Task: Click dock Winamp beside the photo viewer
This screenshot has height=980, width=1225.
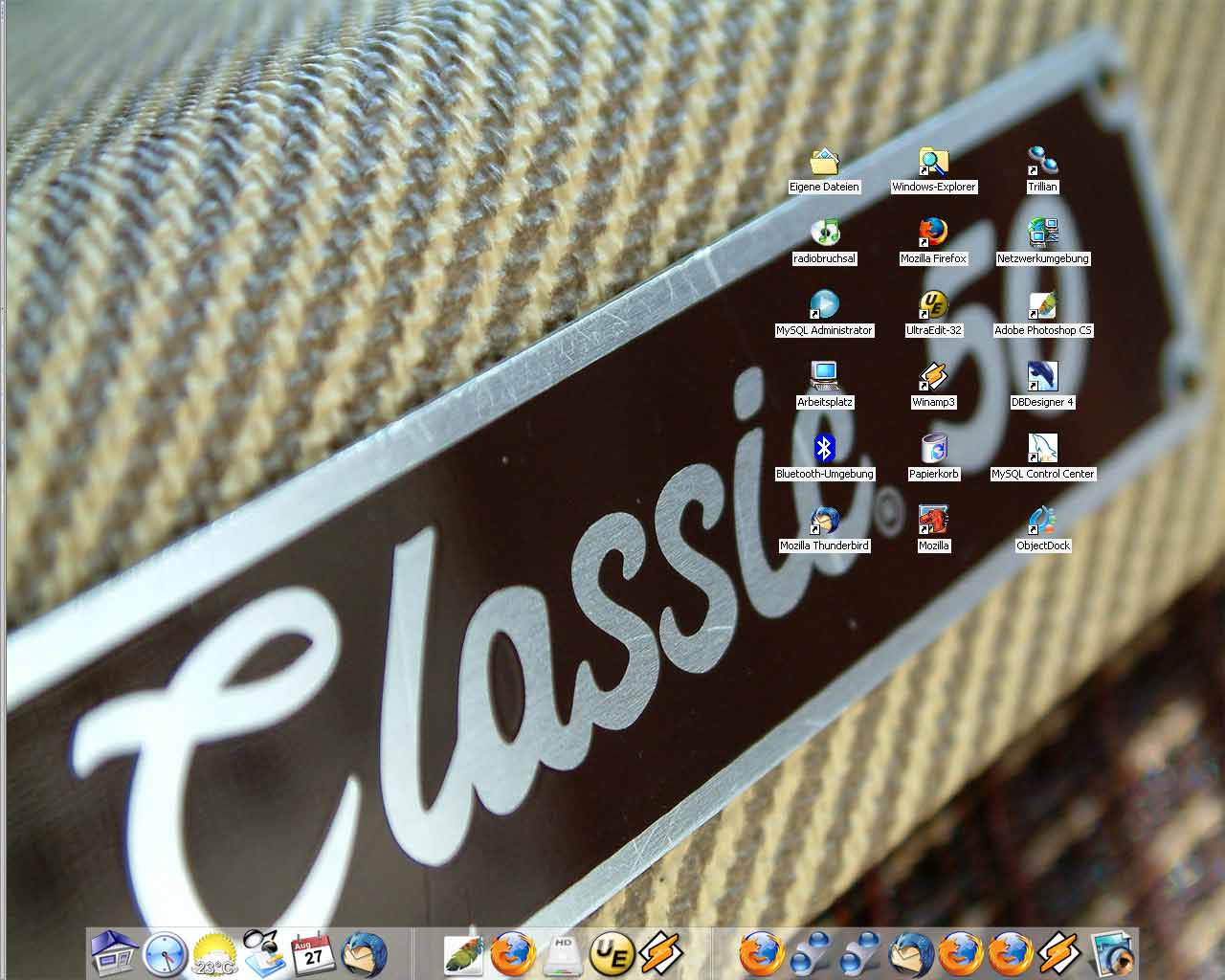Action: click(x=1058, y=953)
